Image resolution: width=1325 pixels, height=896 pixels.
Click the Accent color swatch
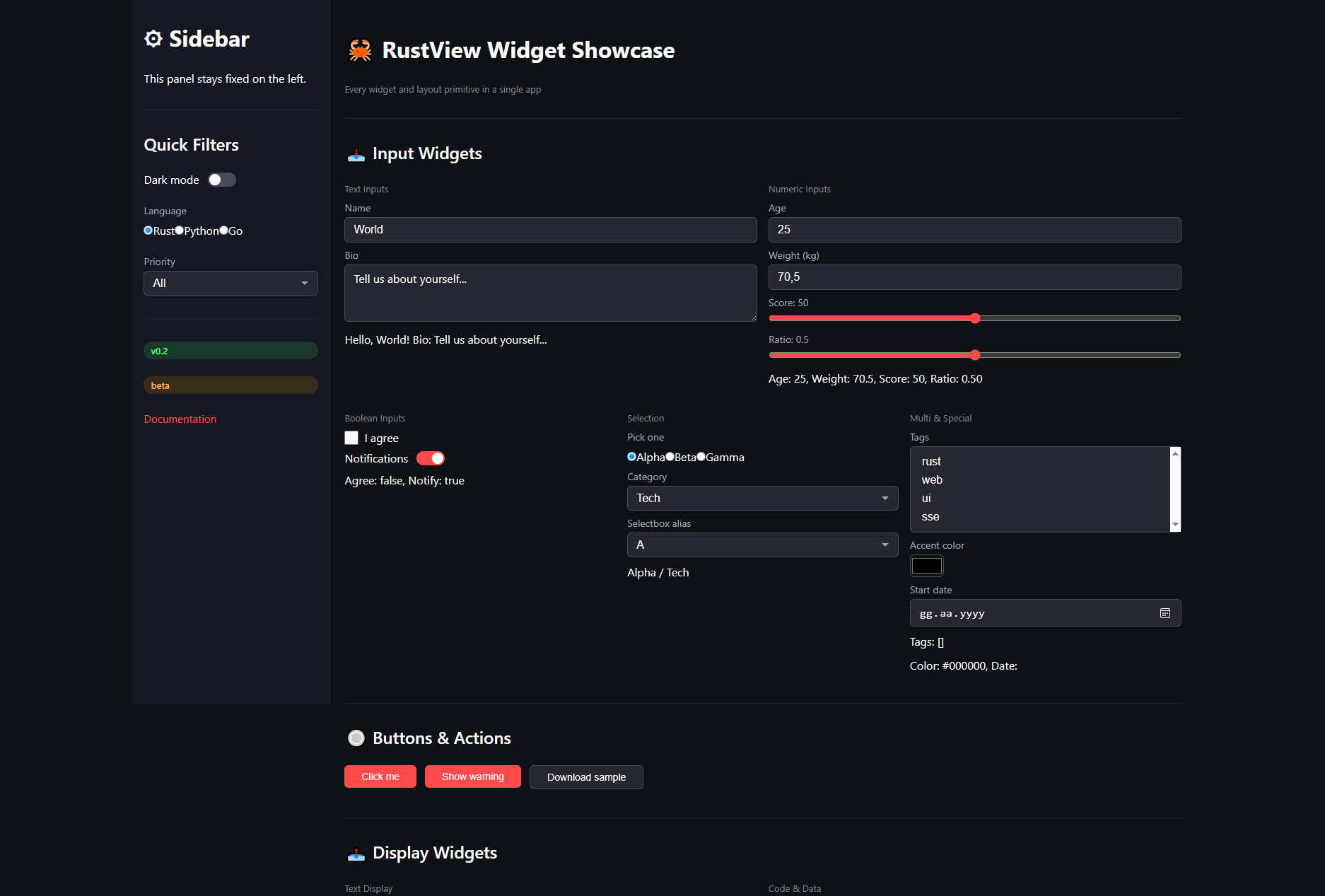point(926,565)
